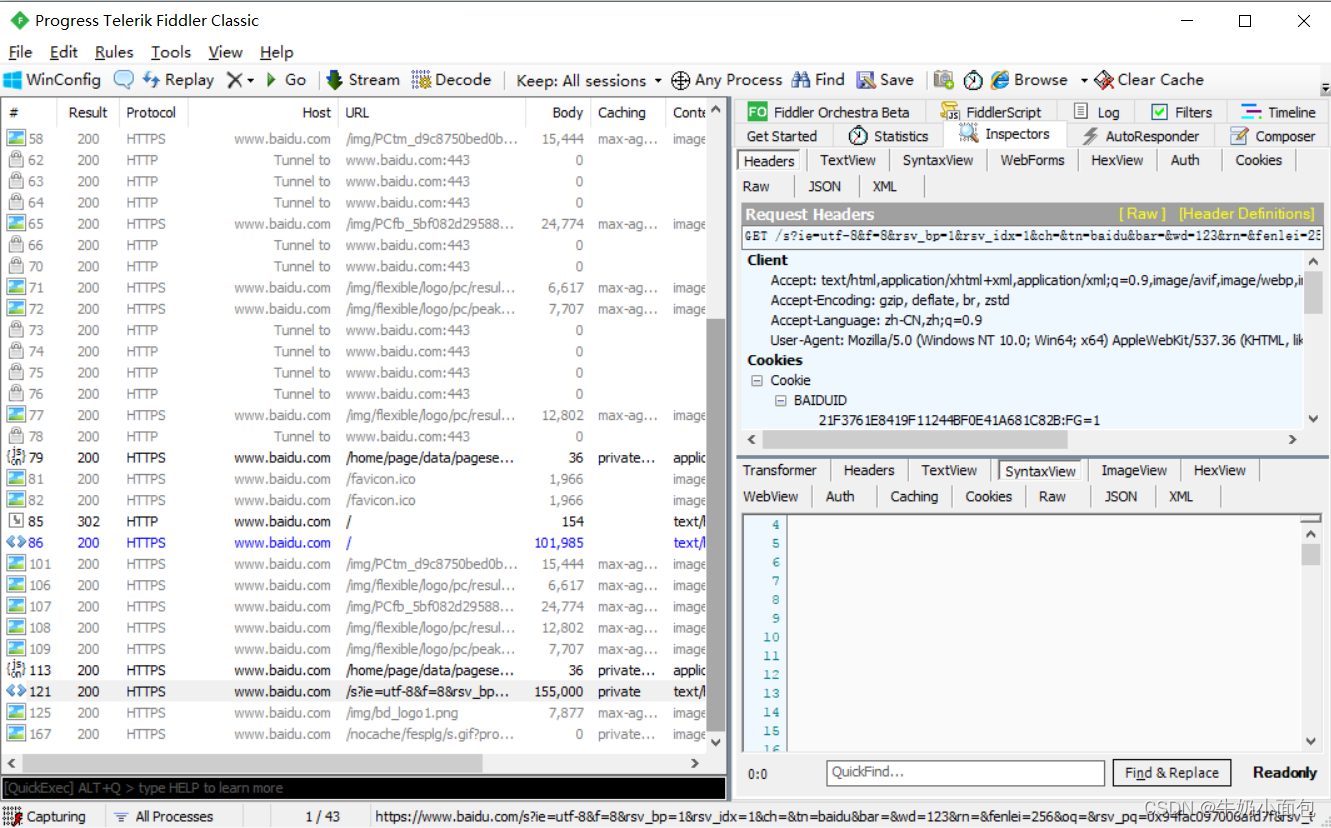The height and width of the screenshot is (828, 1331).
Task: Click the Find & Replace button
Action: click(1171, 772)
